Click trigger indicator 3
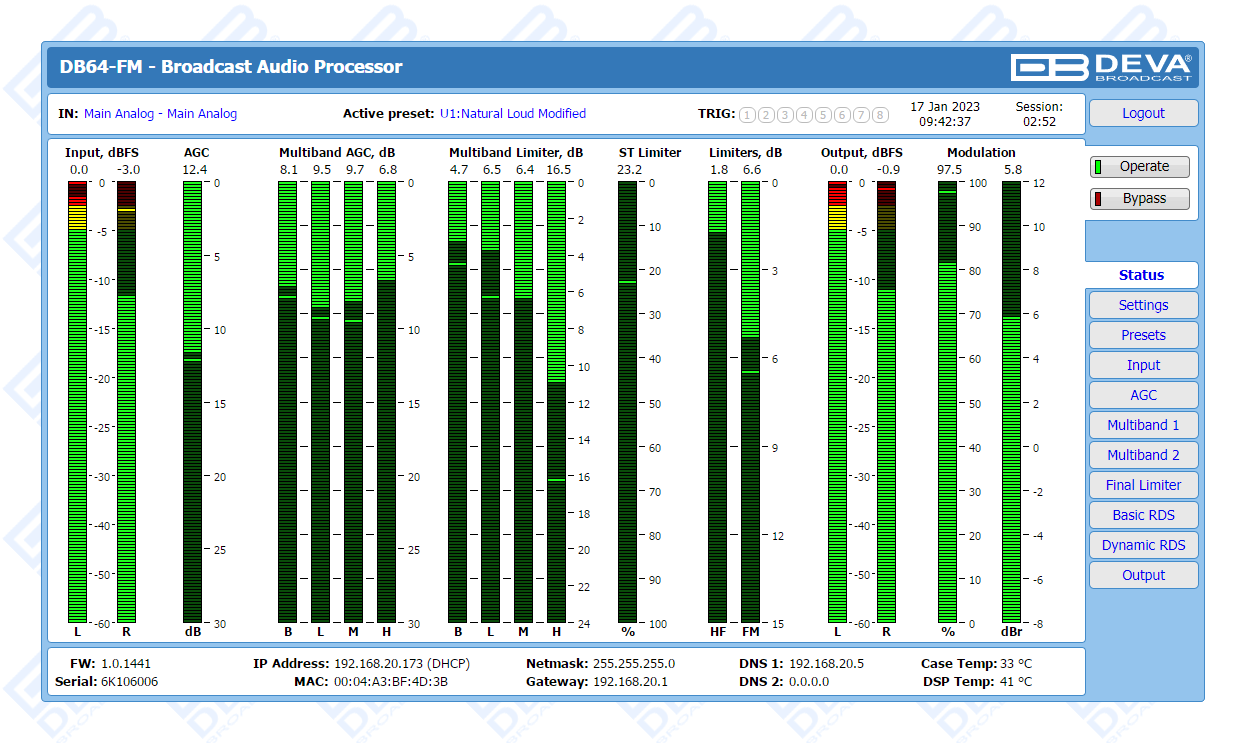The image size is (1246, 743). point(785,115)
